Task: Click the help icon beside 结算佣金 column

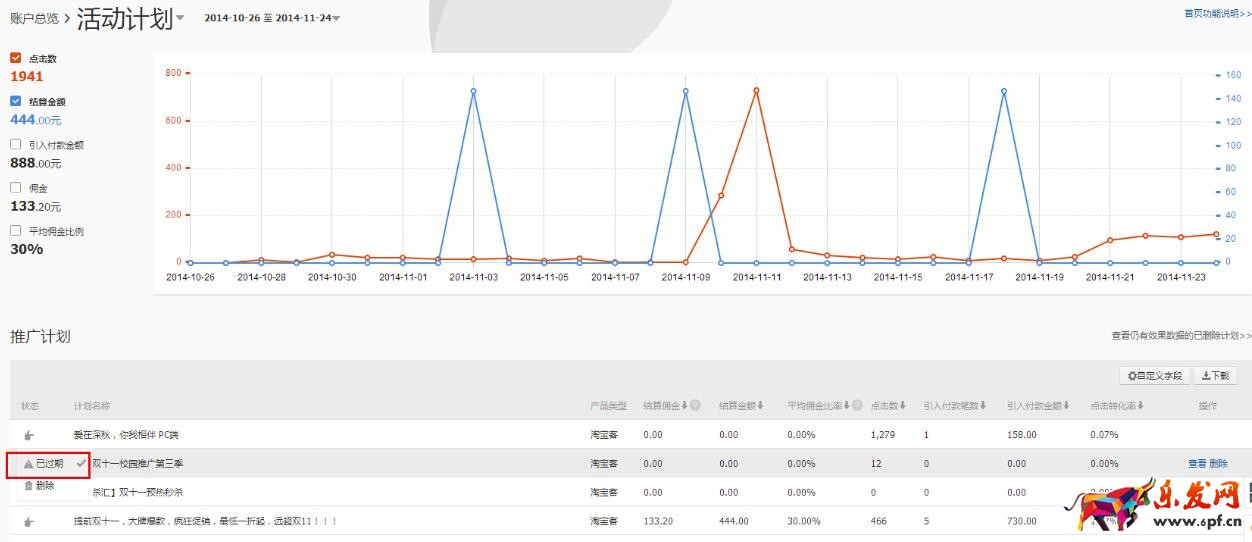Action: pos(695,406)
